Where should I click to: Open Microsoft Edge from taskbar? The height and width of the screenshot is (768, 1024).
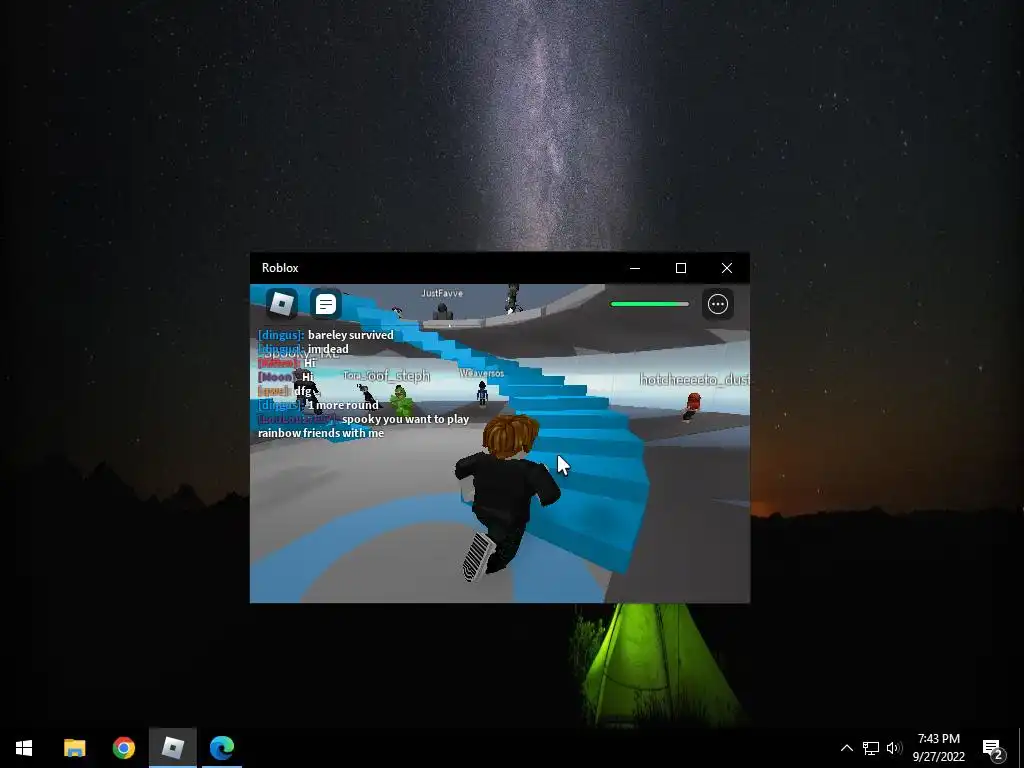222,748
